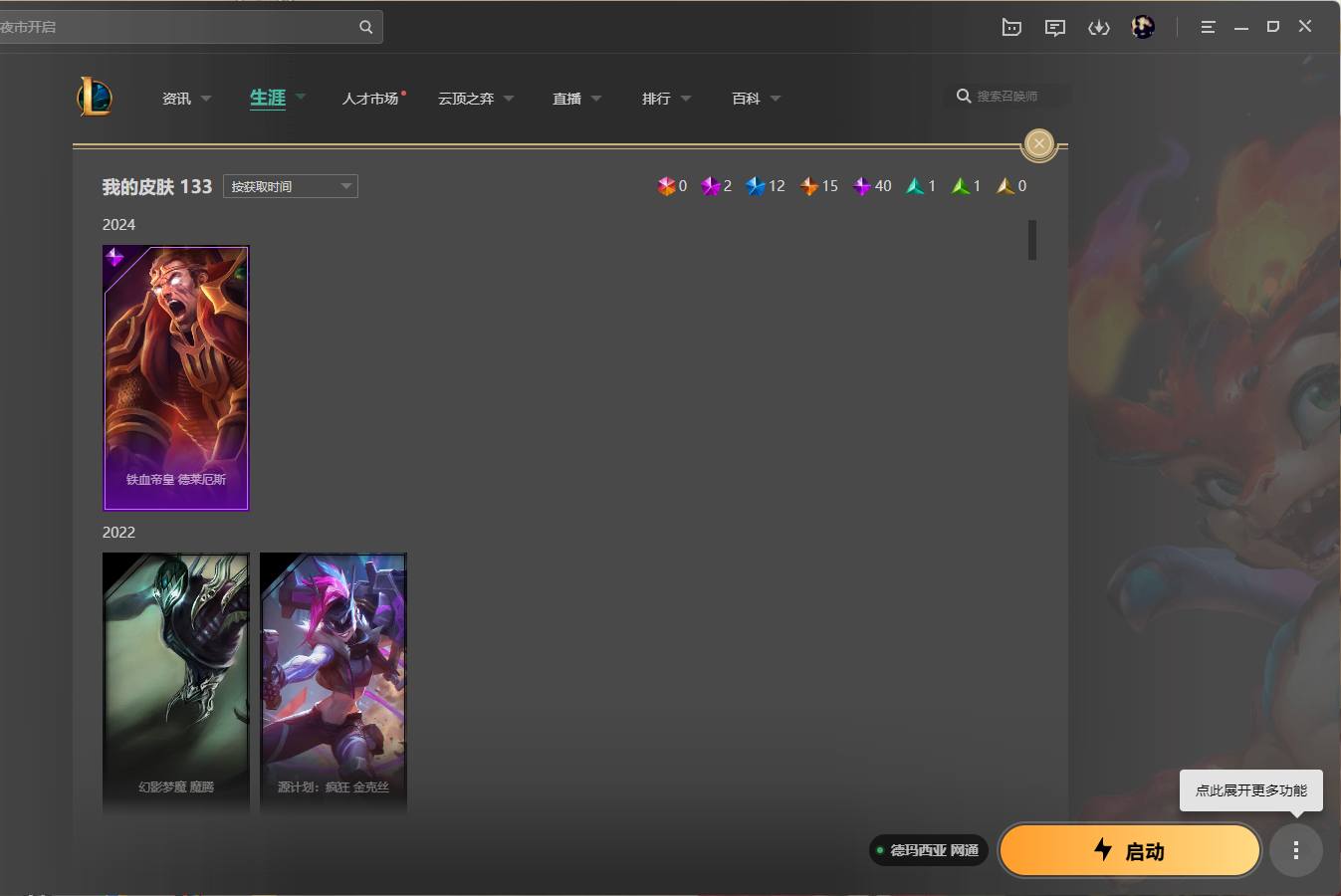The width and height of the screenshot is (1341, 896).
Task: Open the 幻影梦魔 魔腾 skin card
Action: (x=176, y=684)
